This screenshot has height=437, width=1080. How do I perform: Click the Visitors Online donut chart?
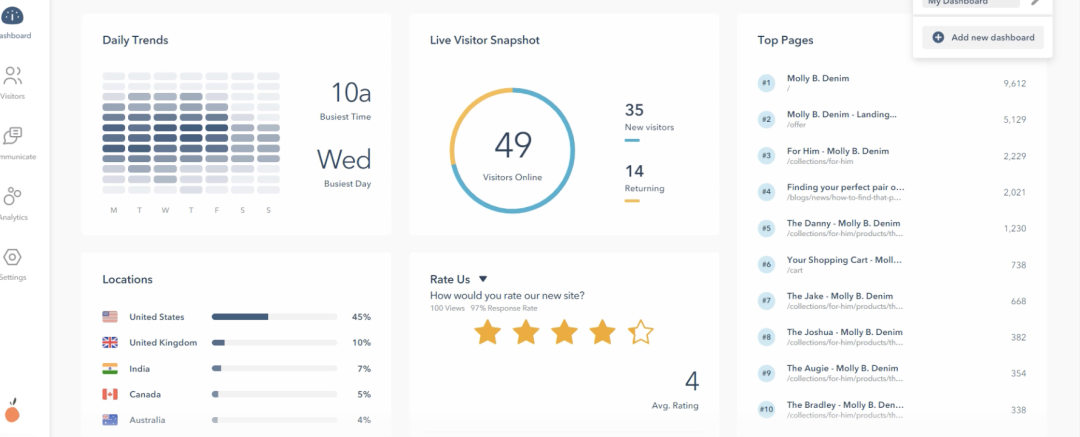coord(512,150)
